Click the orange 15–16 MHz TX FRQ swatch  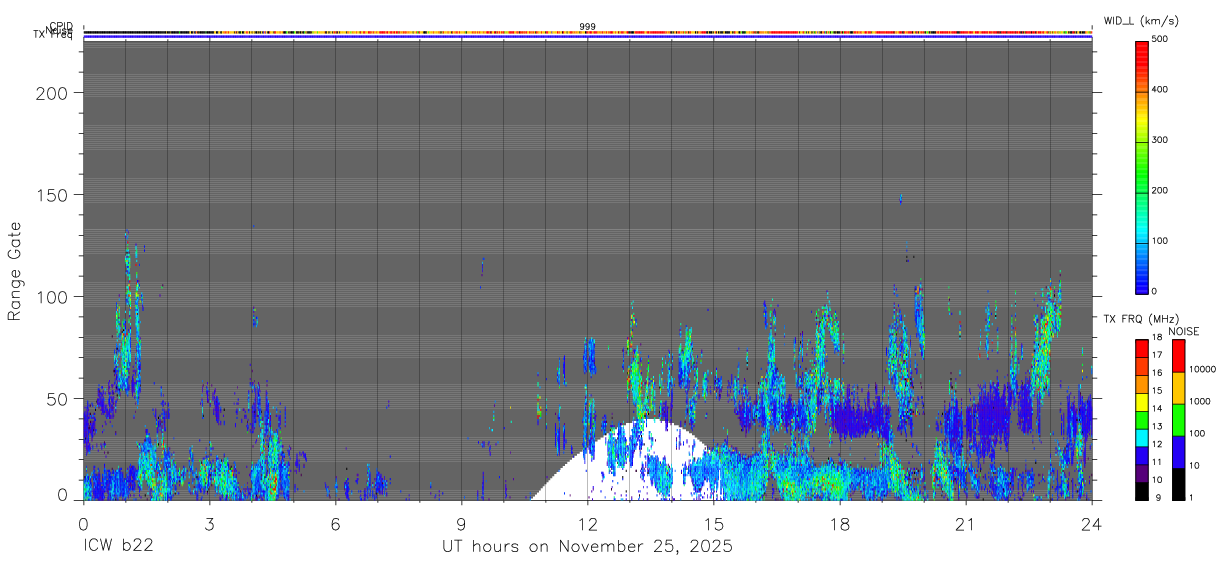click(1141, 384)
